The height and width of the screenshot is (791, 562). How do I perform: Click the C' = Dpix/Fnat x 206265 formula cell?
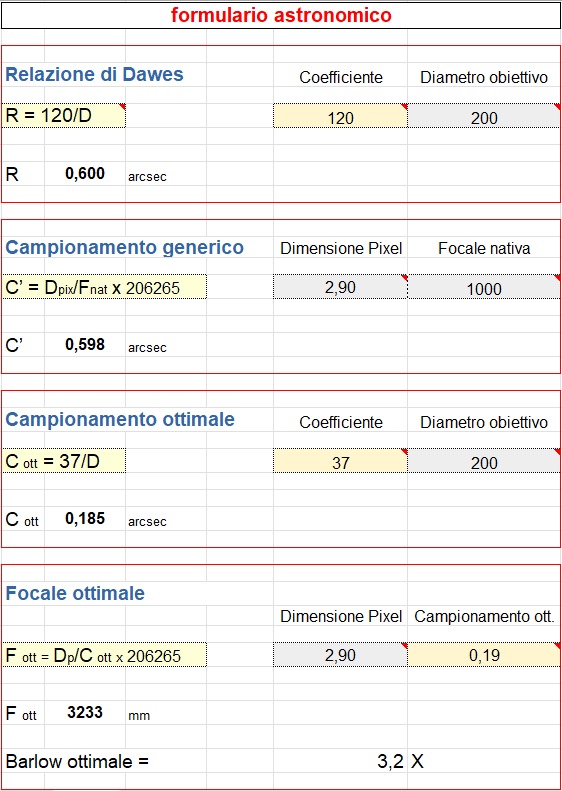point(104,287)
